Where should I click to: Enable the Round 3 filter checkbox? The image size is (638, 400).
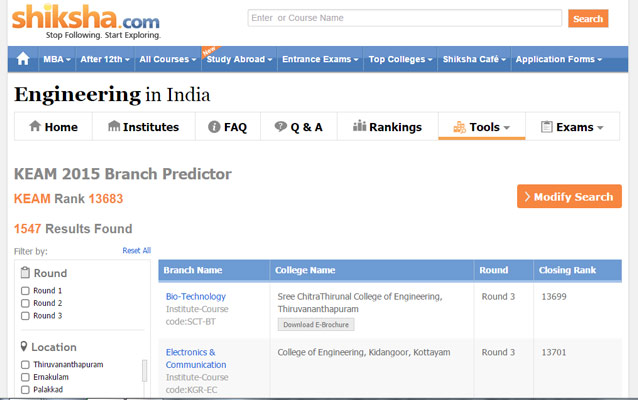[x=26, y=316]
